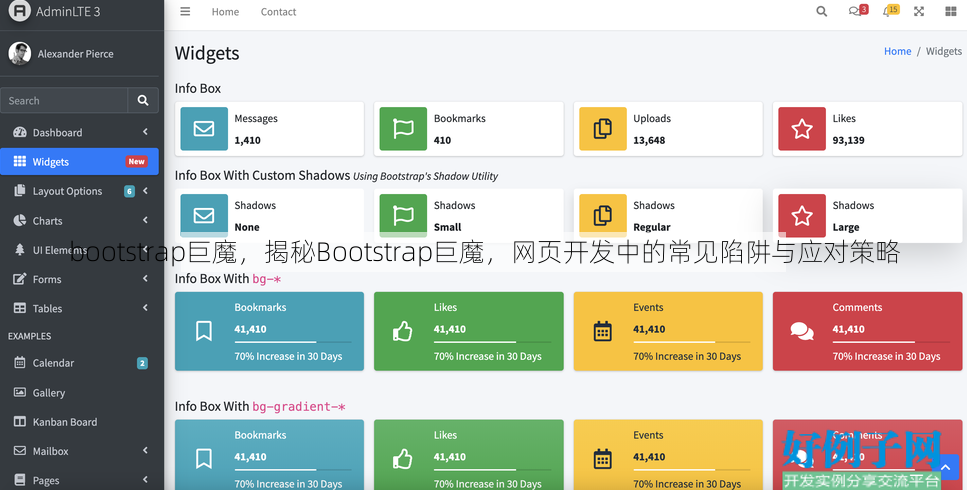Image resolution: width=967 pixels, height=490 pixels.
Task: Open Gallery sidebar link
Action: click(79, 393)
